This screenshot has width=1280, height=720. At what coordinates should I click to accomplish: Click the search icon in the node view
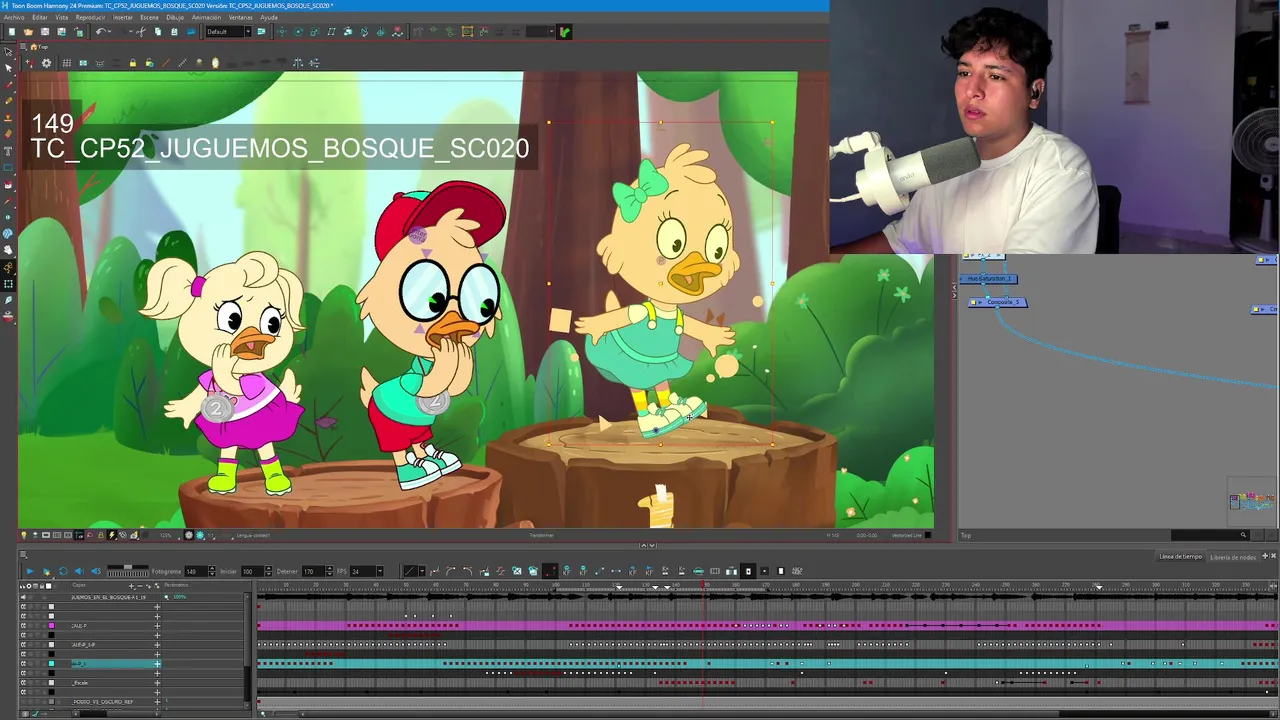tap(1243, 535)
